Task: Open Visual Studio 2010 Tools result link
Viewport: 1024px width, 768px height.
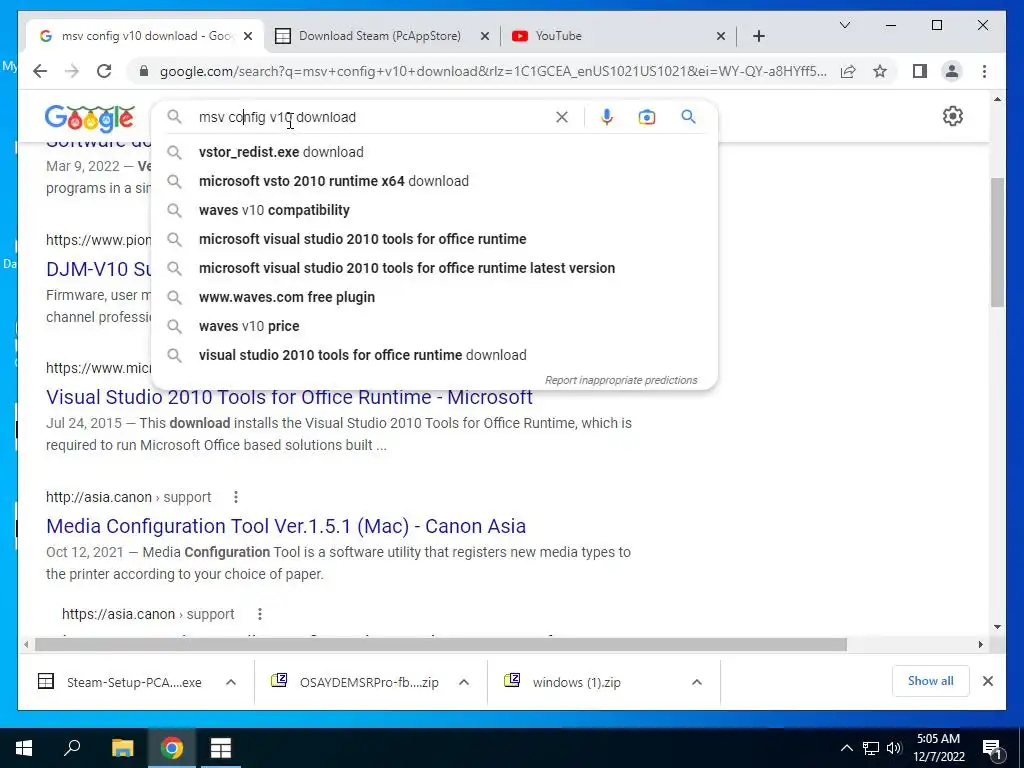Action: 289,397
